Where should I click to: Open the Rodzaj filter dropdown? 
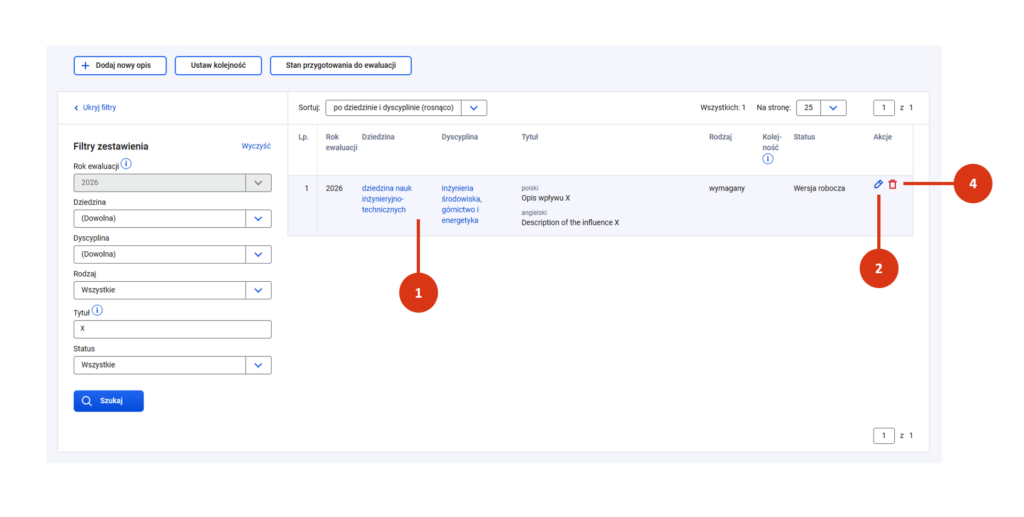(172, 291)
